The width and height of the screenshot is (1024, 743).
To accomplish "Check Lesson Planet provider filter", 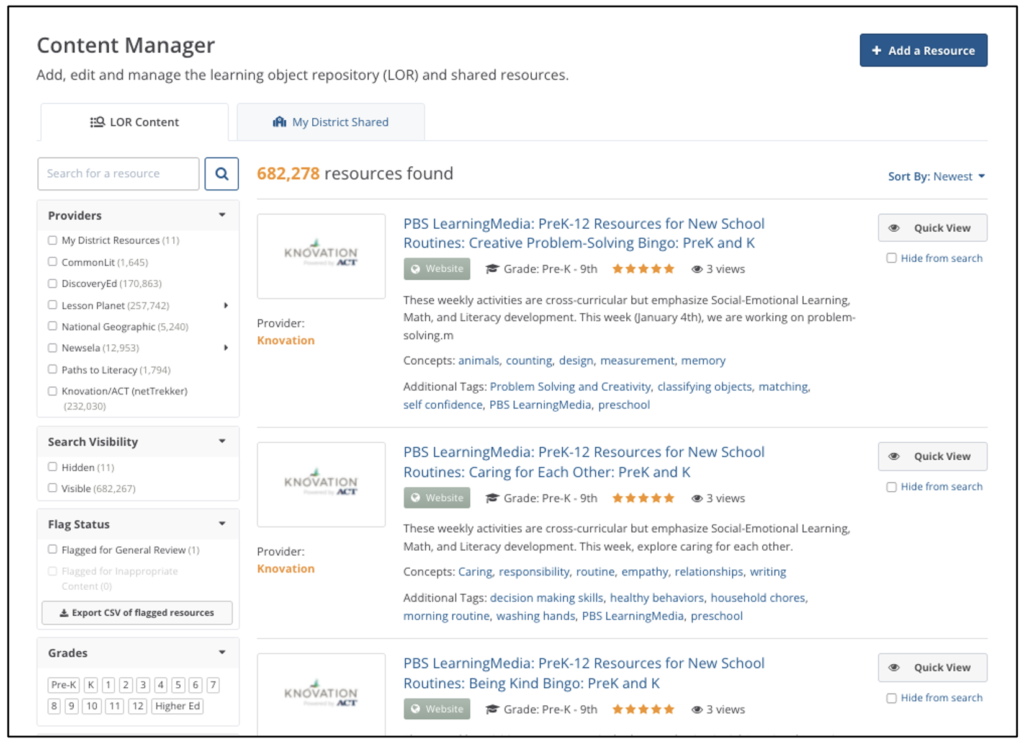I will click(52, 305).
